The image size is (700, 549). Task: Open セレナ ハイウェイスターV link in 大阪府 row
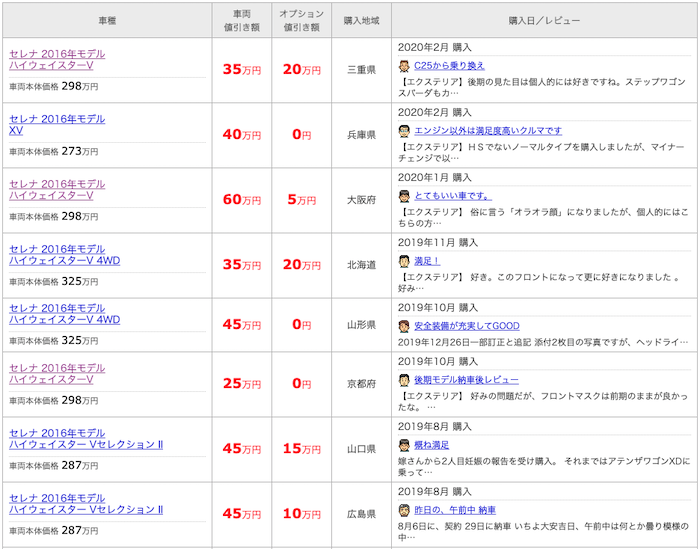[x=57, y=190]
